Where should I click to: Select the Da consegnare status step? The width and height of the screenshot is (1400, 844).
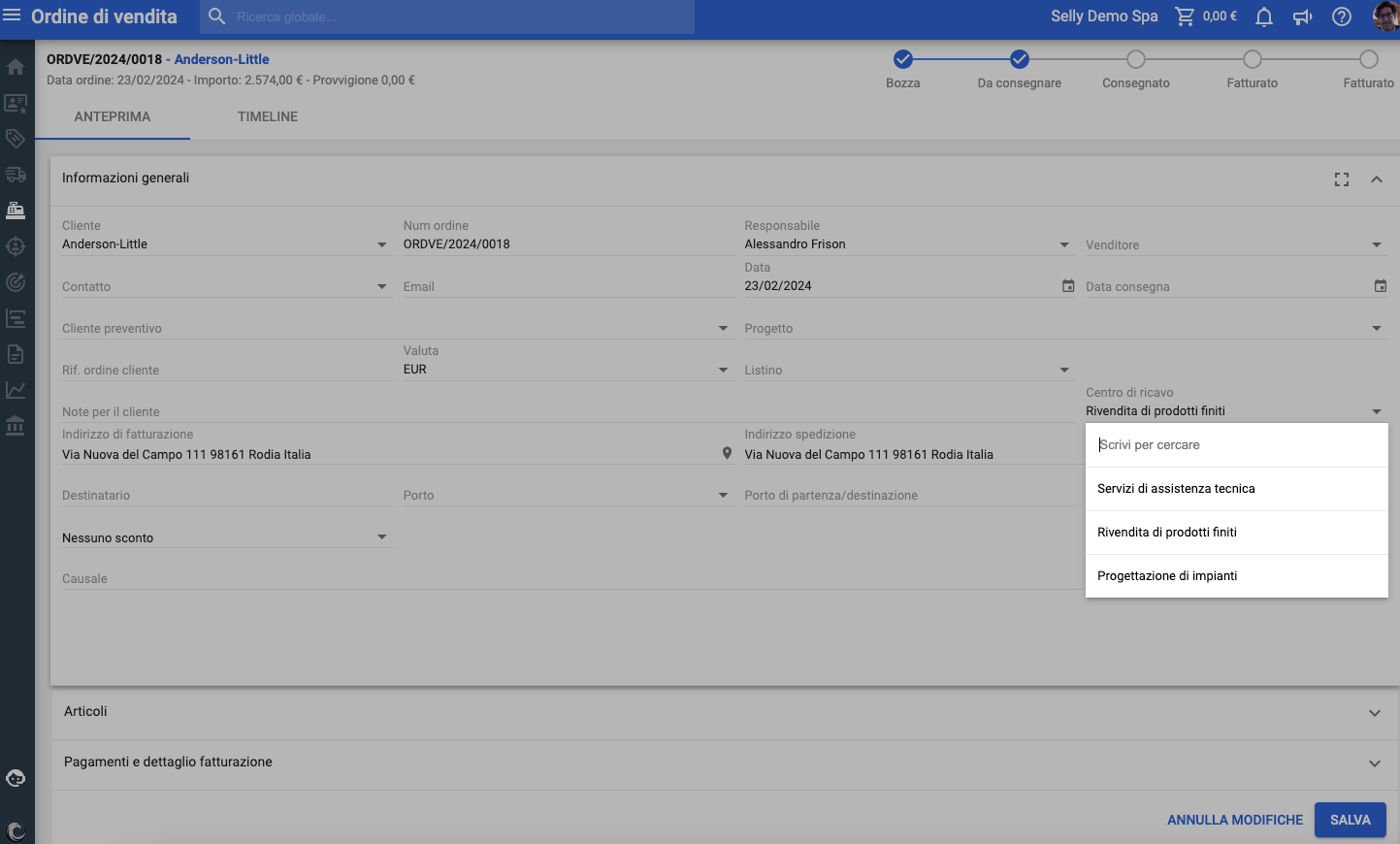(1019, 60)
